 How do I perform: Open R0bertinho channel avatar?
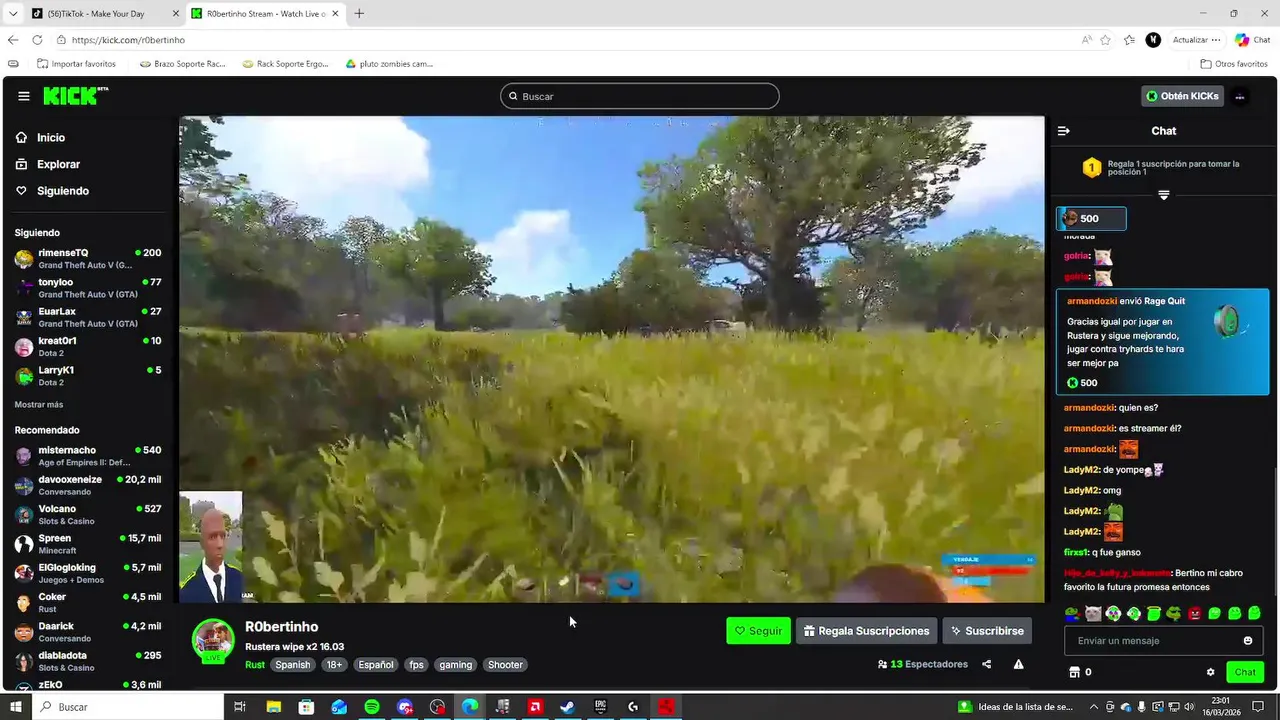[213, 641]
